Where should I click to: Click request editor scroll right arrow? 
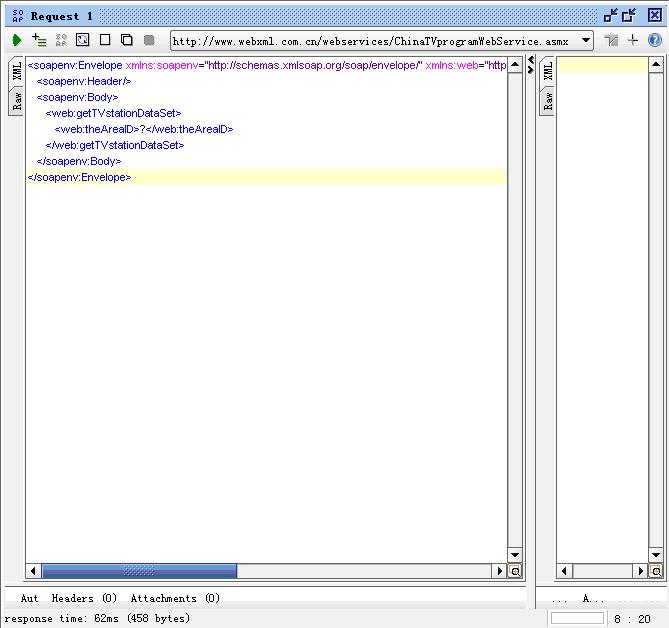499,571
